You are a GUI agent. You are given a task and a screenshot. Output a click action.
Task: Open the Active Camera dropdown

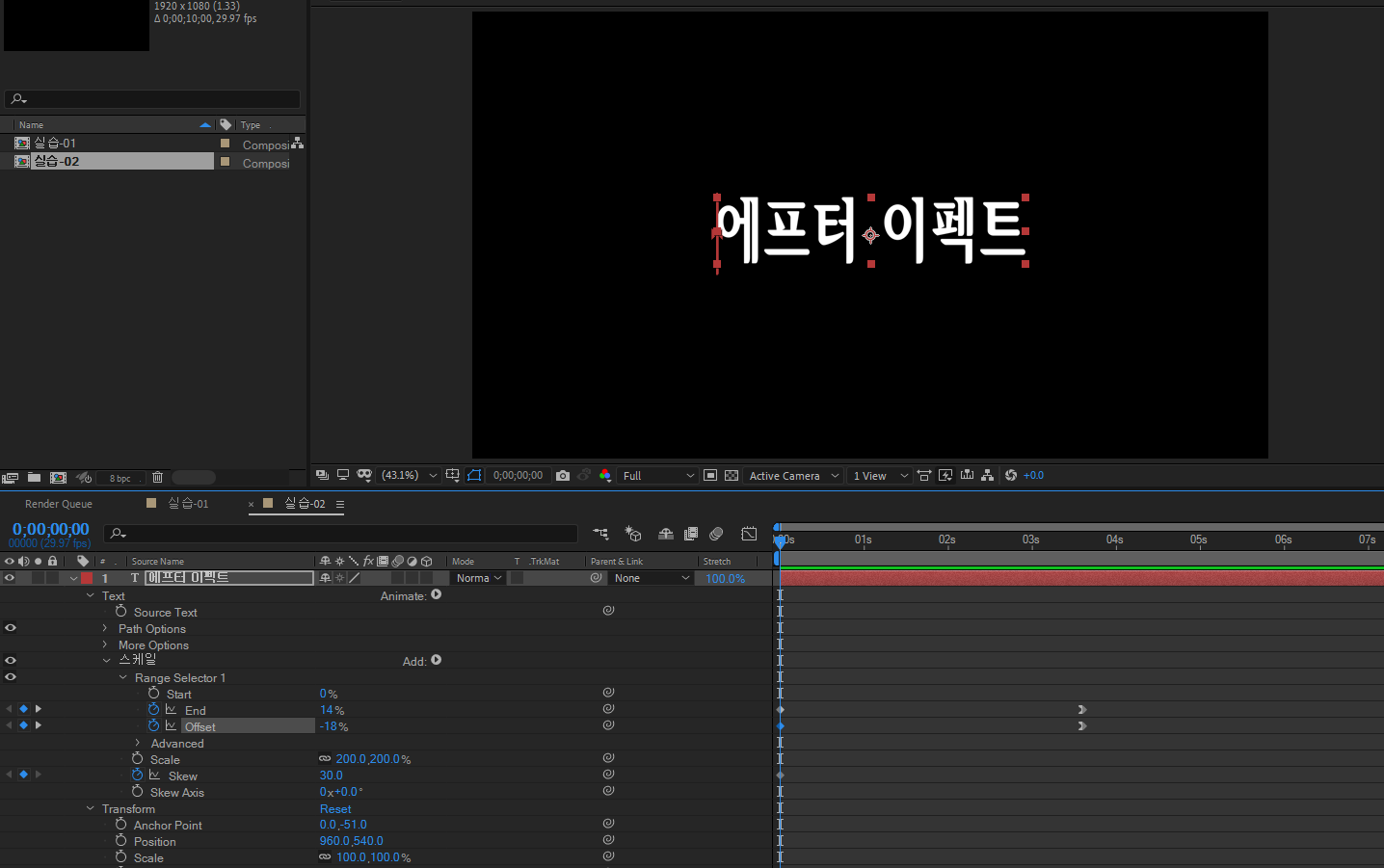pyautogui.click(x=794, y=476)
